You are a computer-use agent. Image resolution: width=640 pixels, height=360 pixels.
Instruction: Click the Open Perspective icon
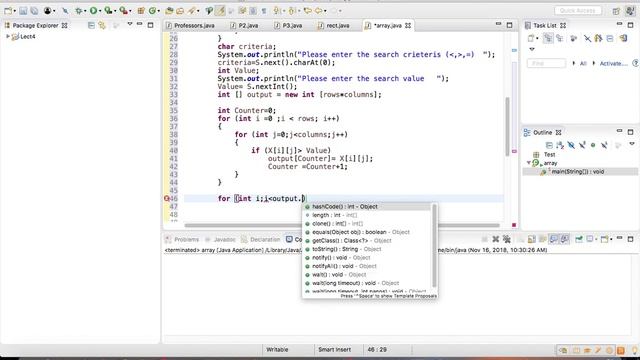[616, 11]
